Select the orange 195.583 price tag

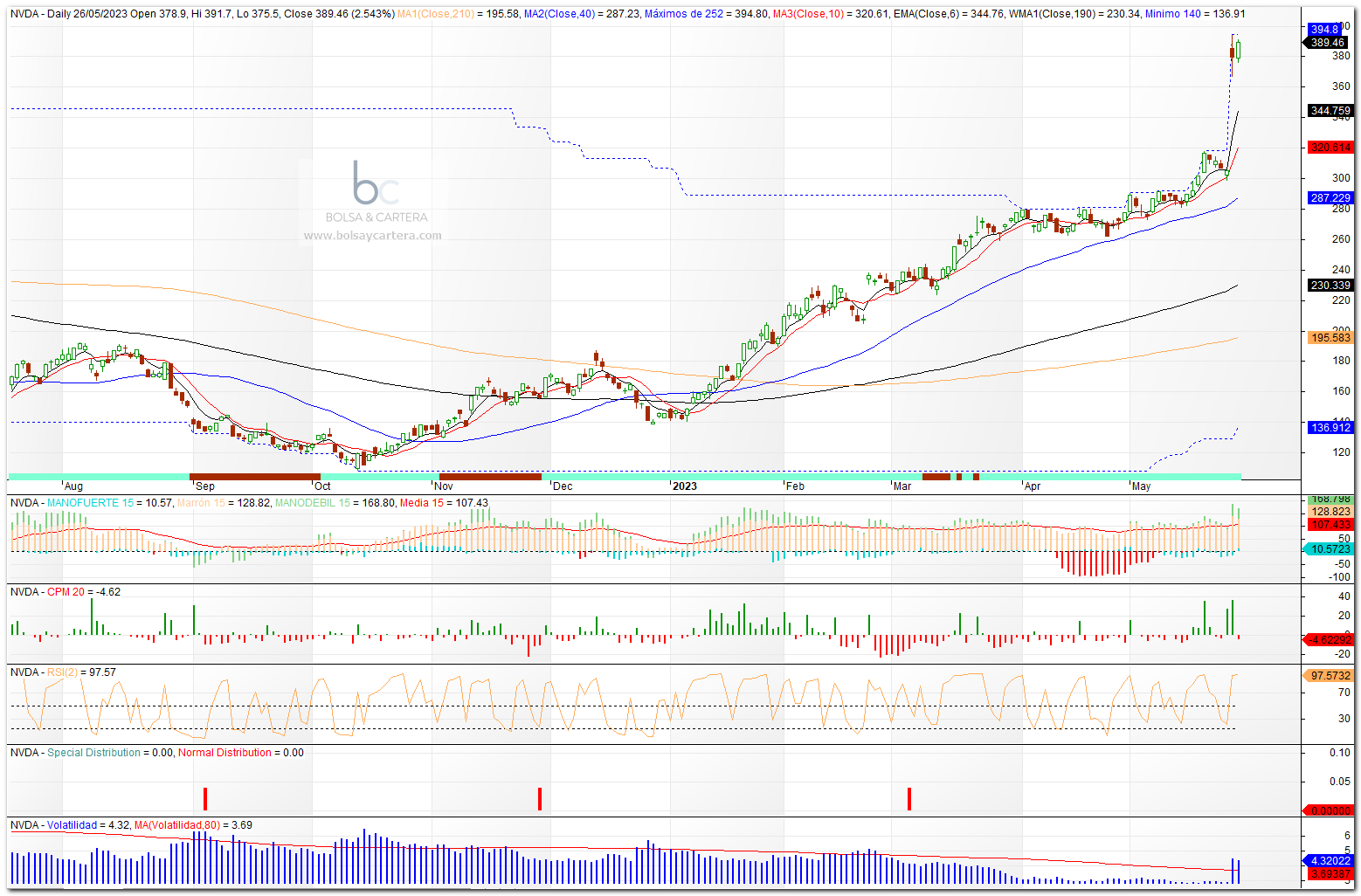(1330, 338)
